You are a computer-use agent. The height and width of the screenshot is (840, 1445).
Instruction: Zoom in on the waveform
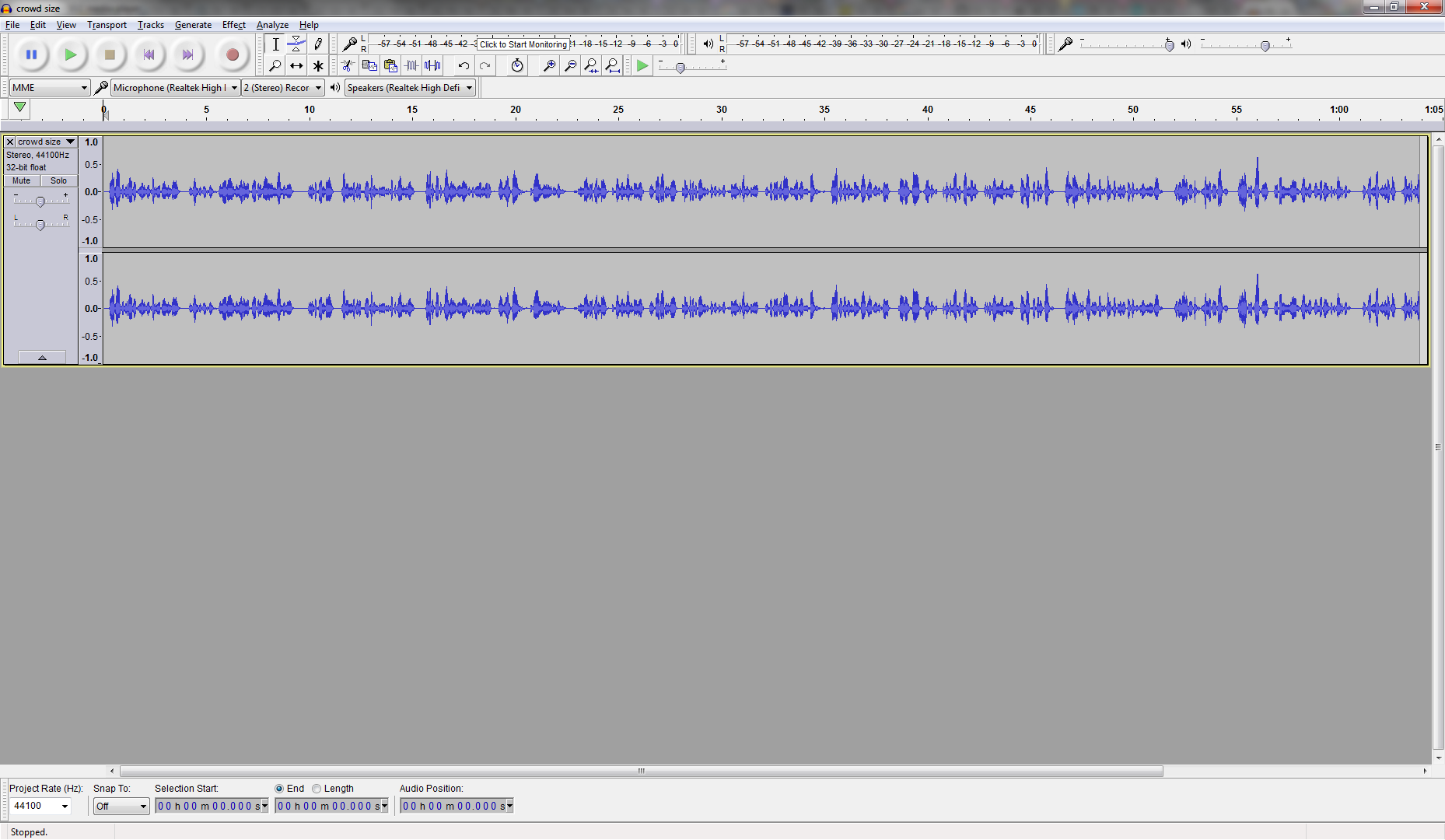(x=548, y=66)
